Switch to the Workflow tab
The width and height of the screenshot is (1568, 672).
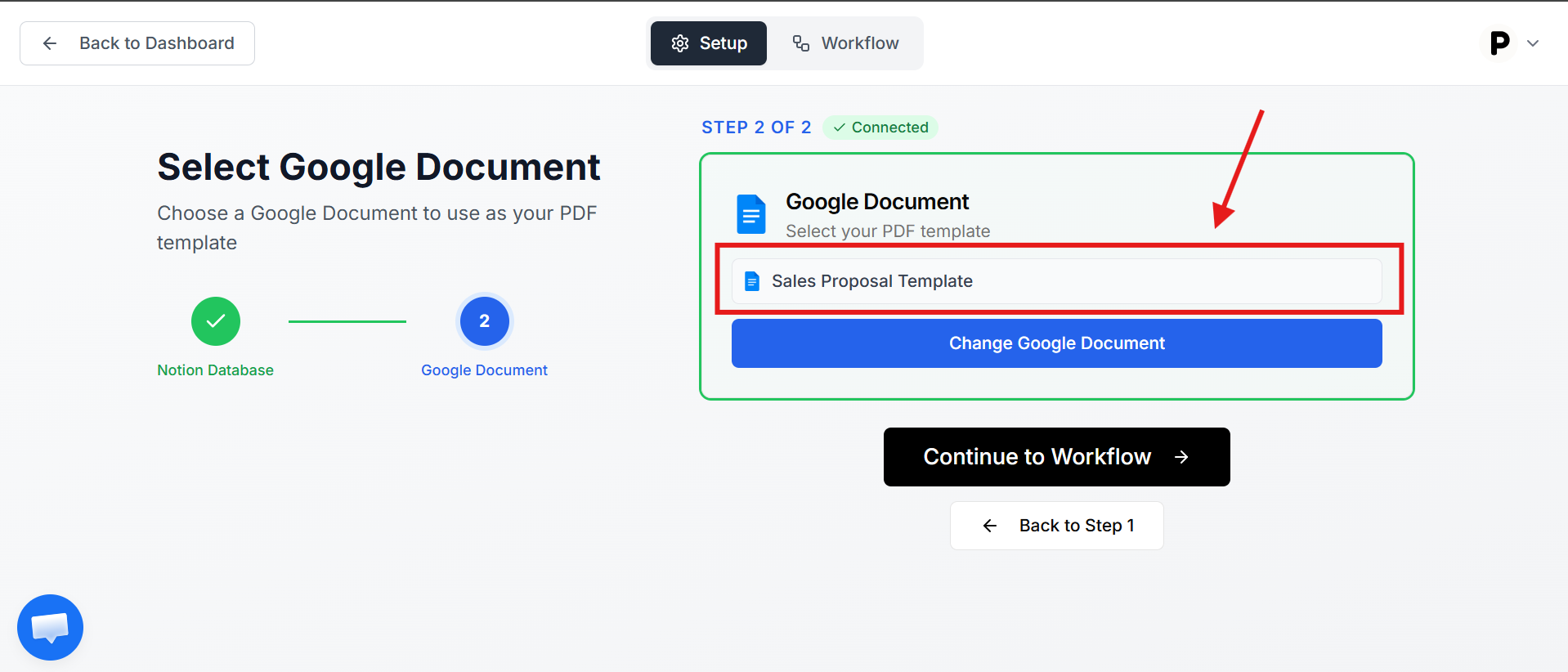tap(846, 43)
